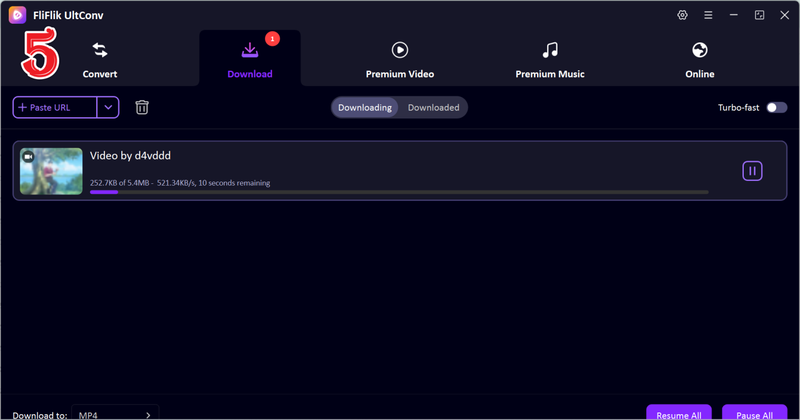
Task: Open the MP4 download format selector
Action: [x=115, y=414]
